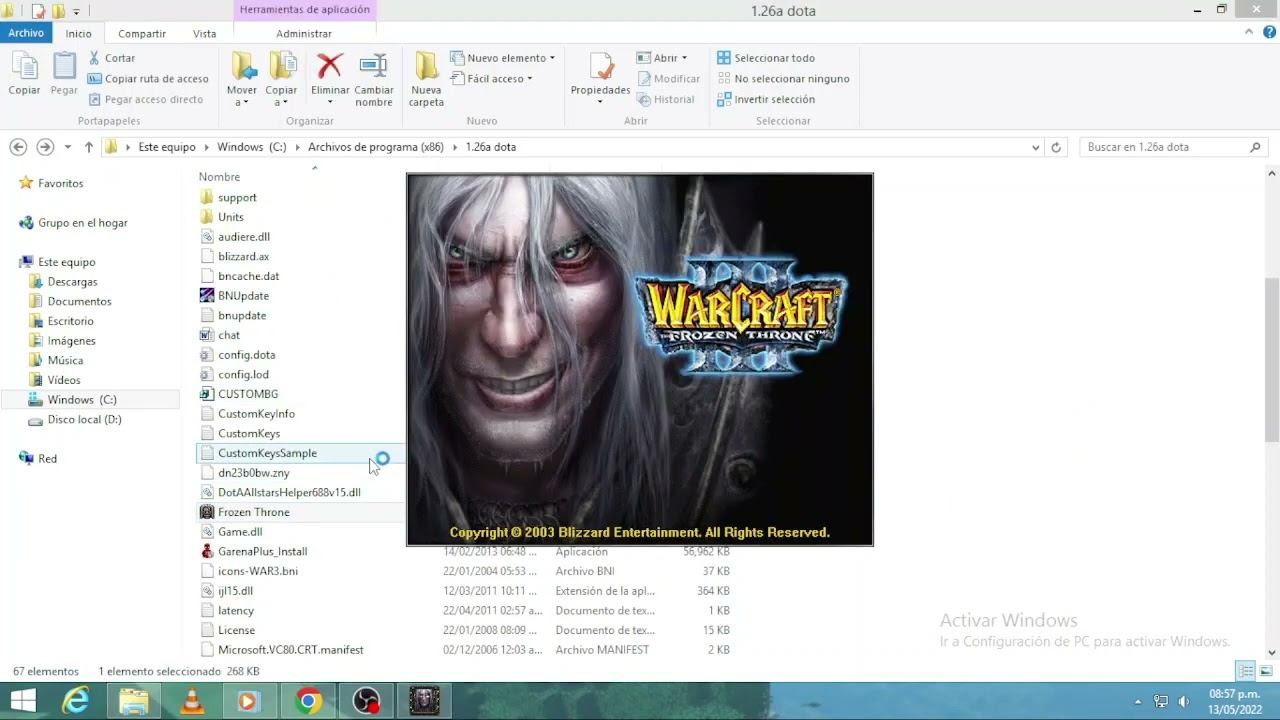The image size is (1280, 720).
Task: Switch to details view icon in status bar
Action: click(1245, 671)
